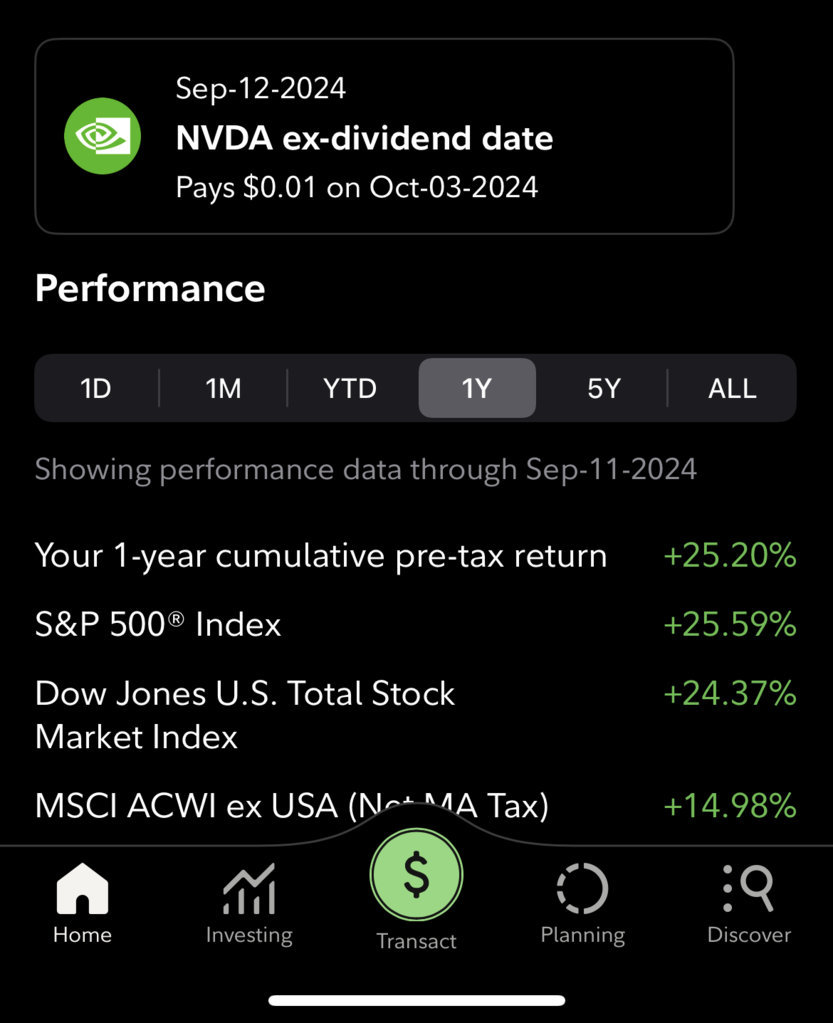
Task: Open NVDA ex-dividend date card
Action: pos(384,136)
